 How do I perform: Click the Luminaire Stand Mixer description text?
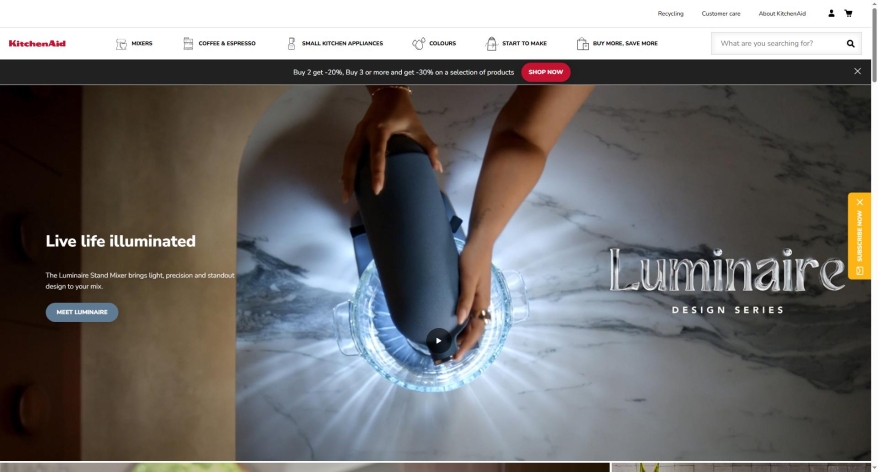(140, 281)
